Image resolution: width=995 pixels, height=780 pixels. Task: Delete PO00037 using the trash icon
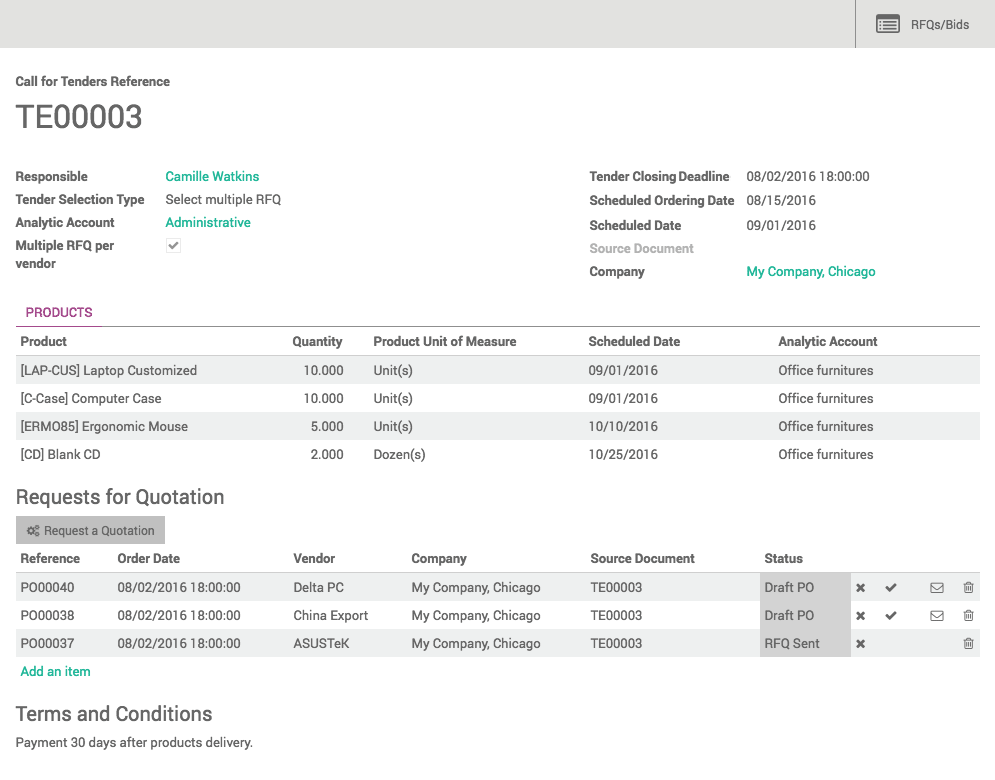click(x=968, y=643)
